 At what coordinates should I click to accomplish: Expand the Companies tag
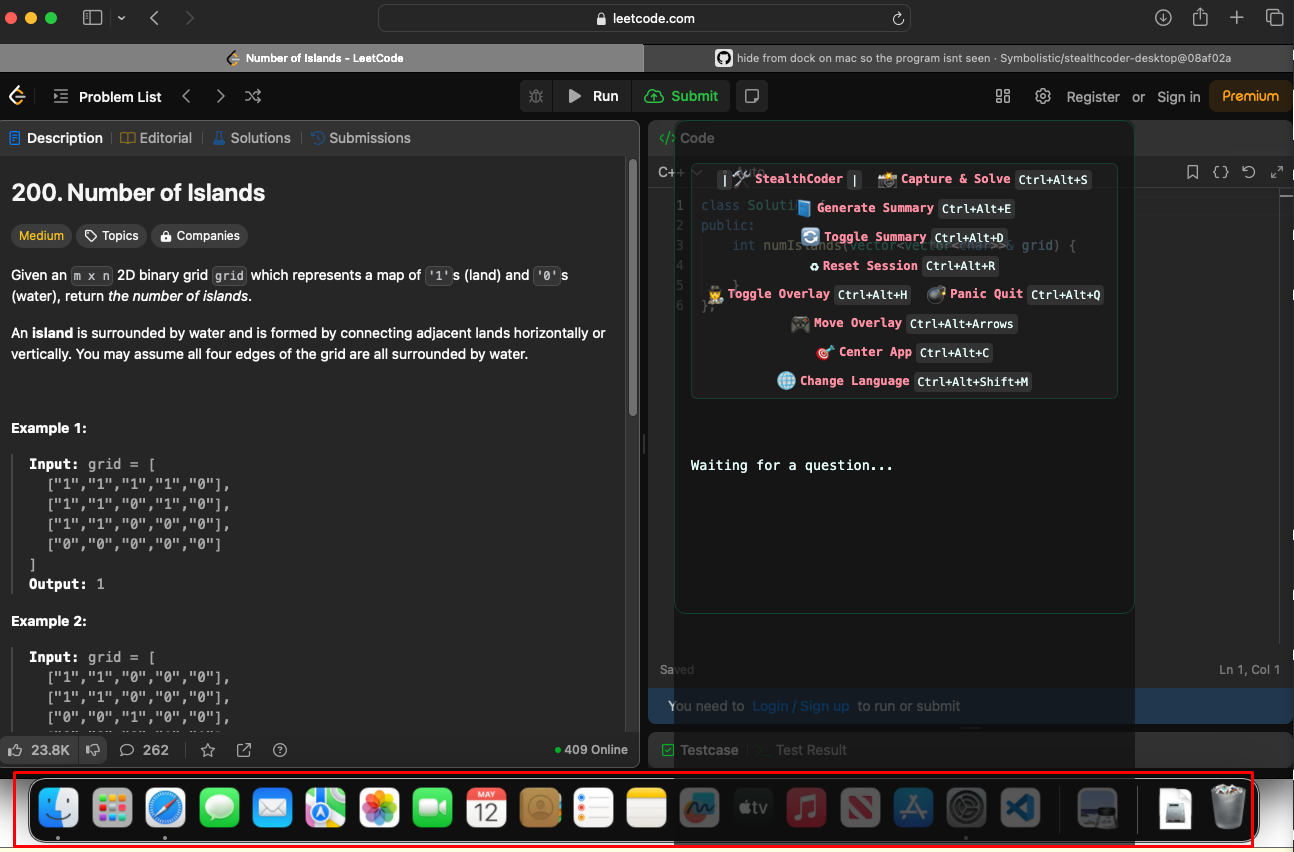(x=199, y=236)
